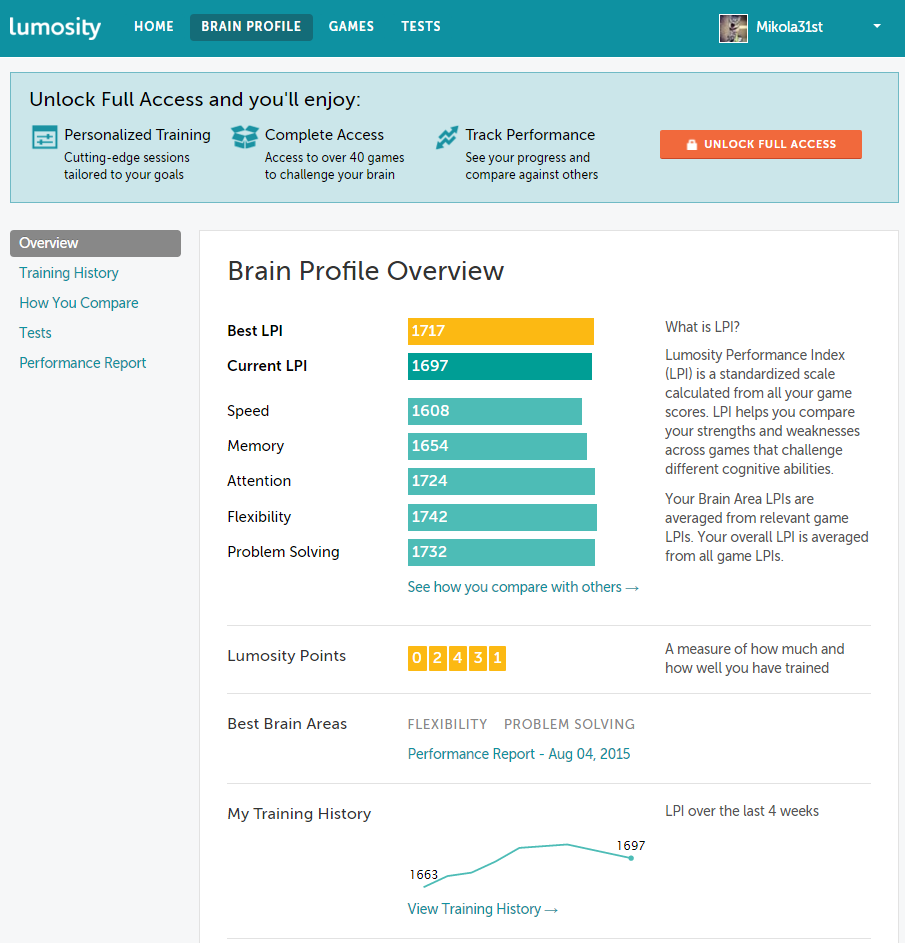Click the Complete Access box icon
Screen dimensions: 905x943
point(245,137)
